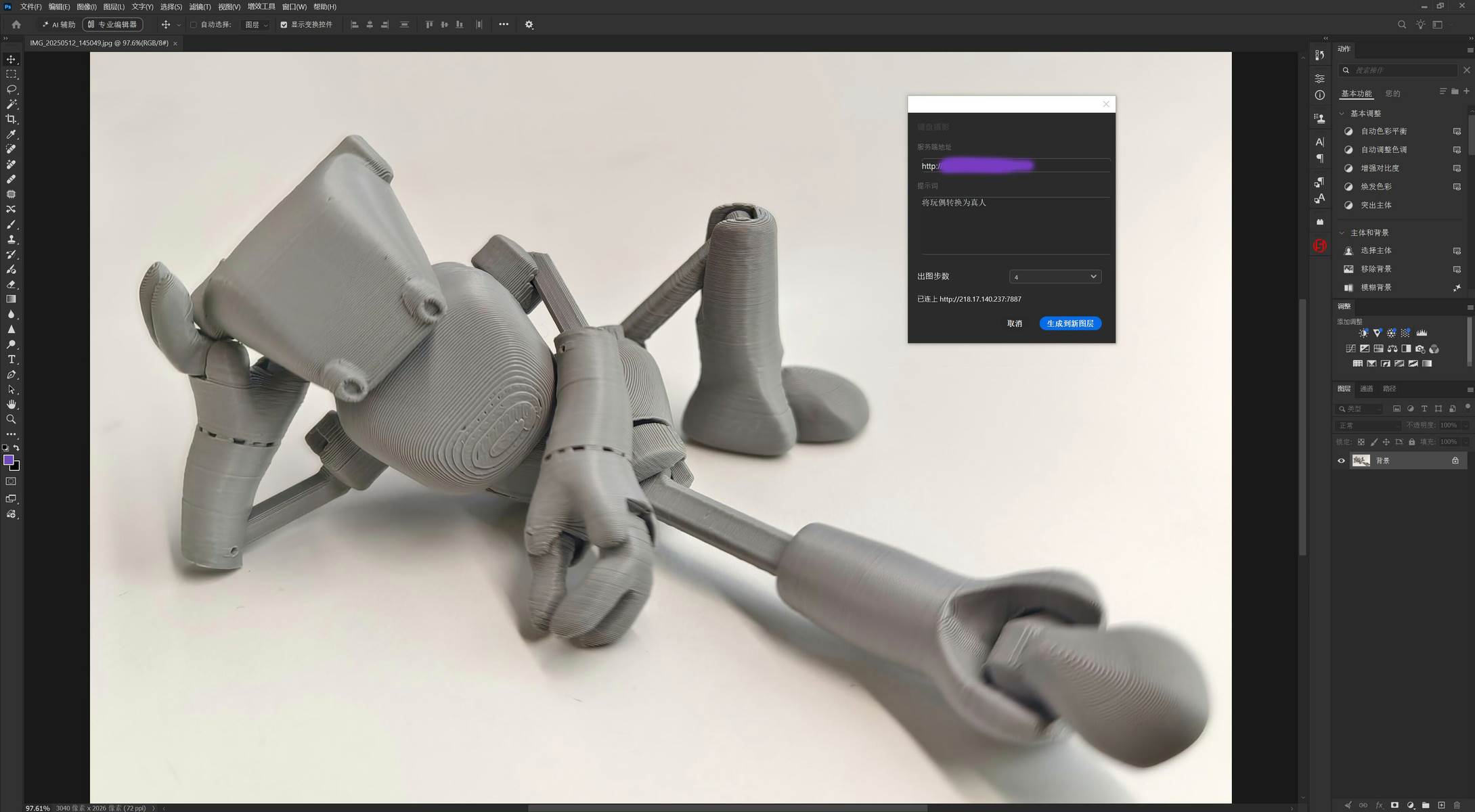The image size is (1475, 812).
Task: Click the red plugin icon in side dock
Action: 1319,246
